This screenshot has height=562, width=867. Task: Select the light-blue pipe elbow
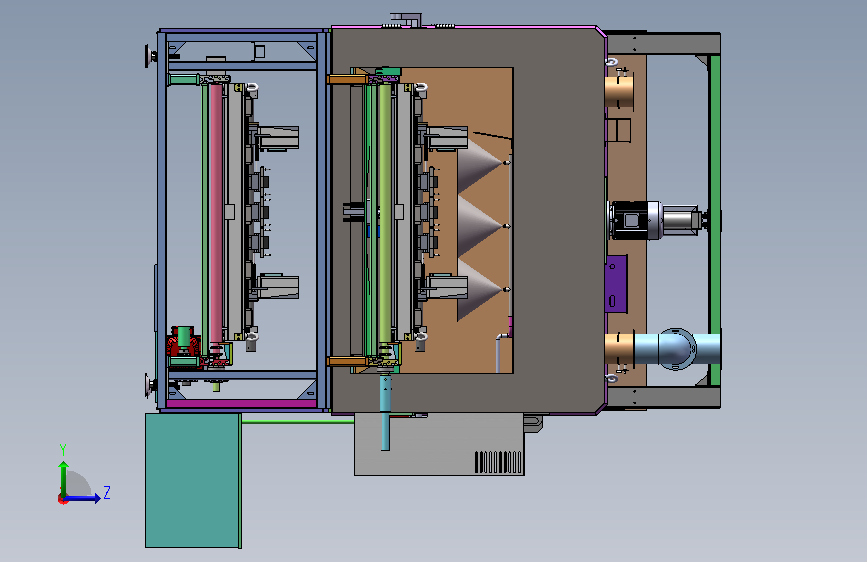tap(676, 348)
